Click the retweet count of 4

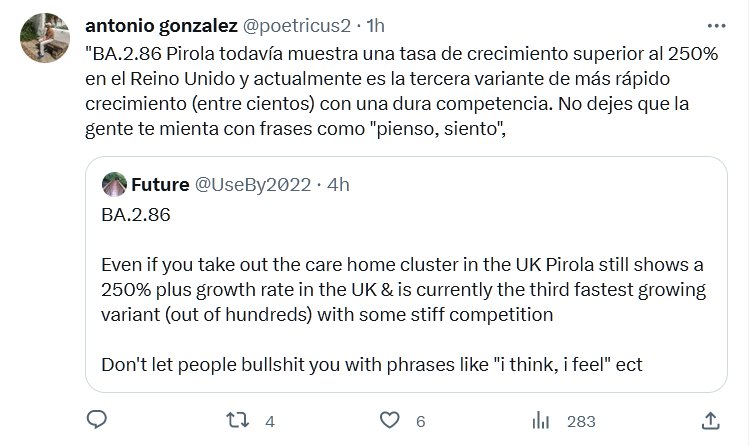270,419
